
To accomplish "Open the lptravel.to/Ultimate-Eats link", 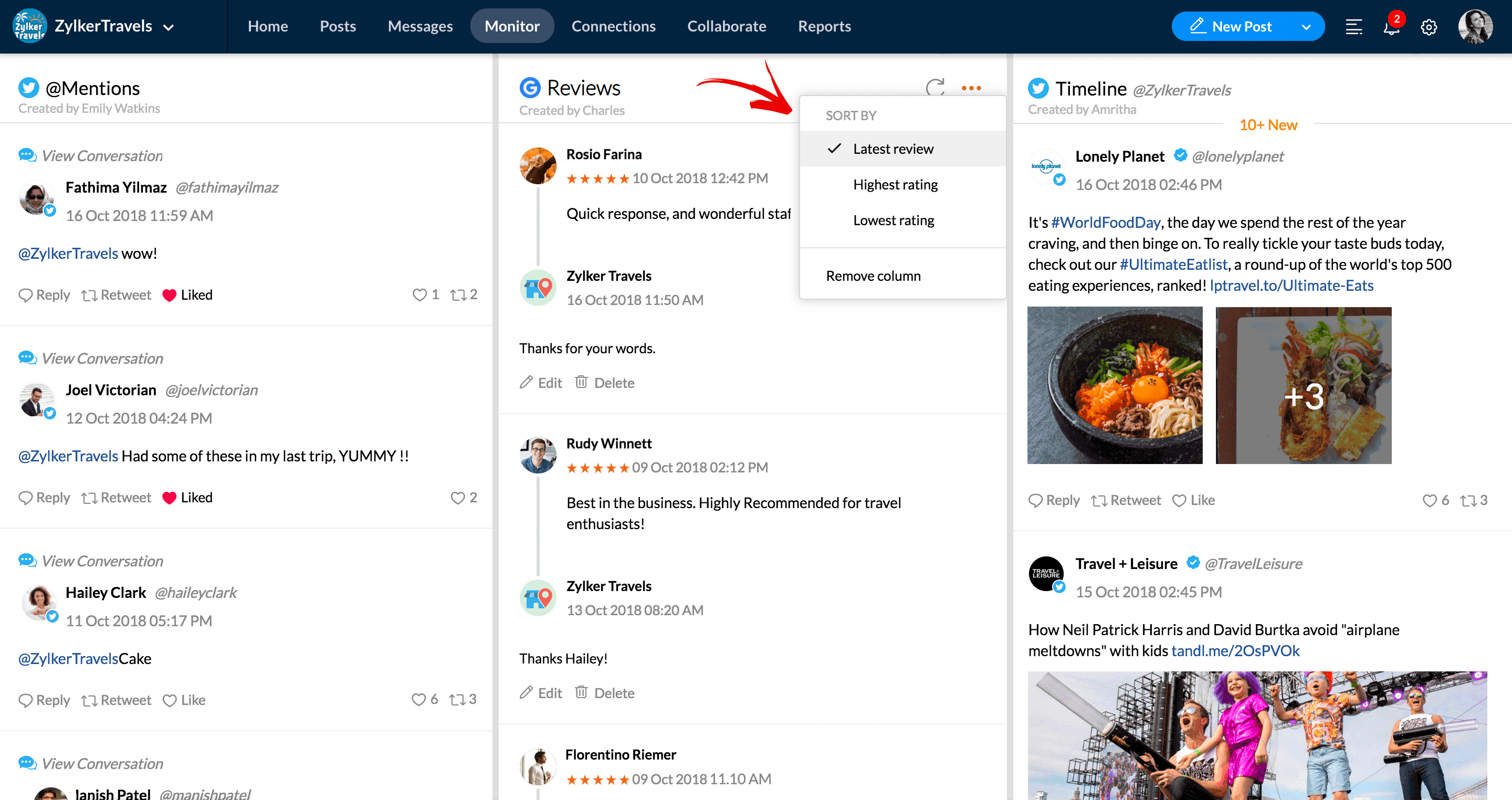I will point(1291,285).
